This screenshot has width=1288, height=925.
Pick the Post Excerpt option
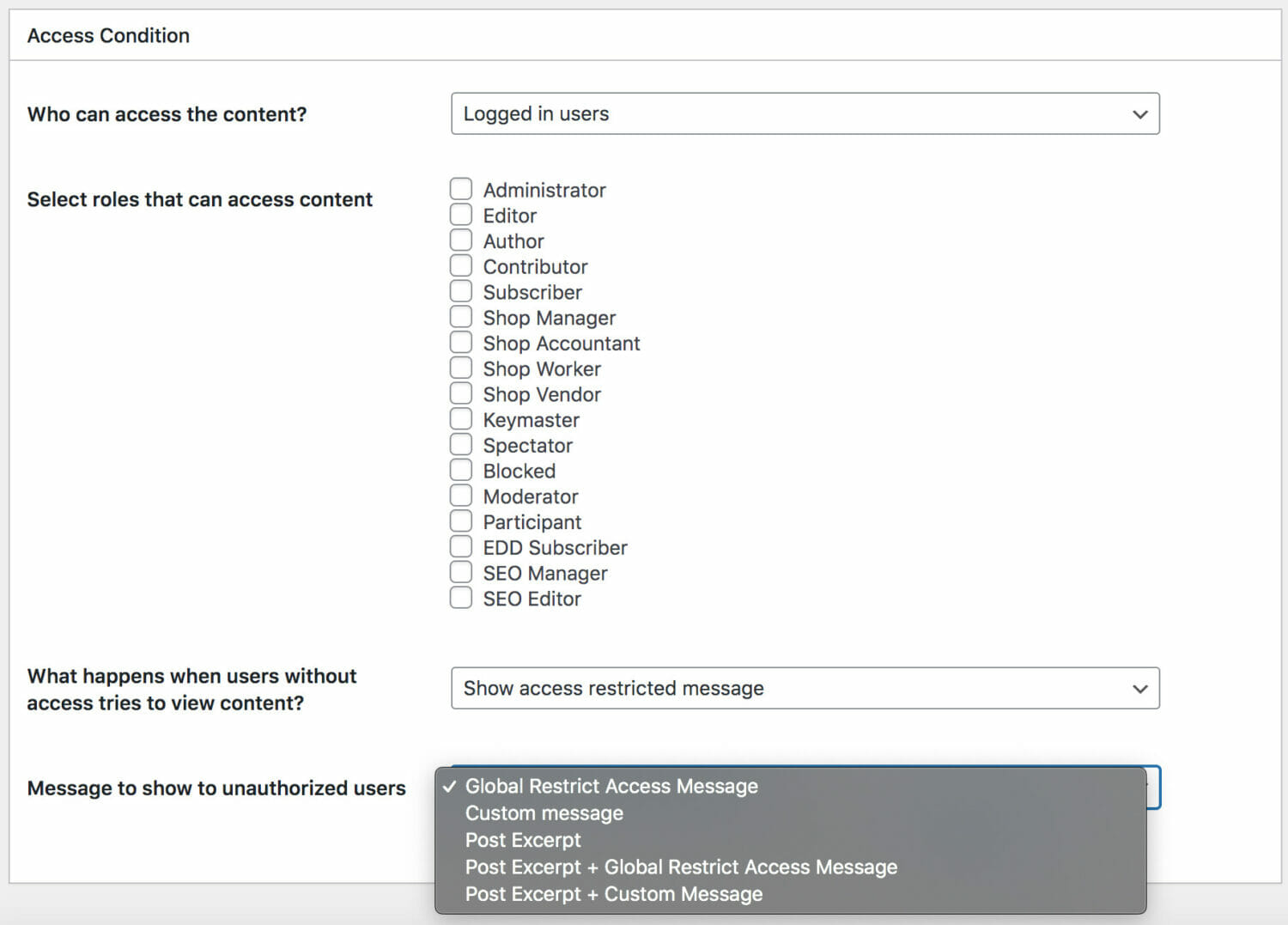[791, 840]
